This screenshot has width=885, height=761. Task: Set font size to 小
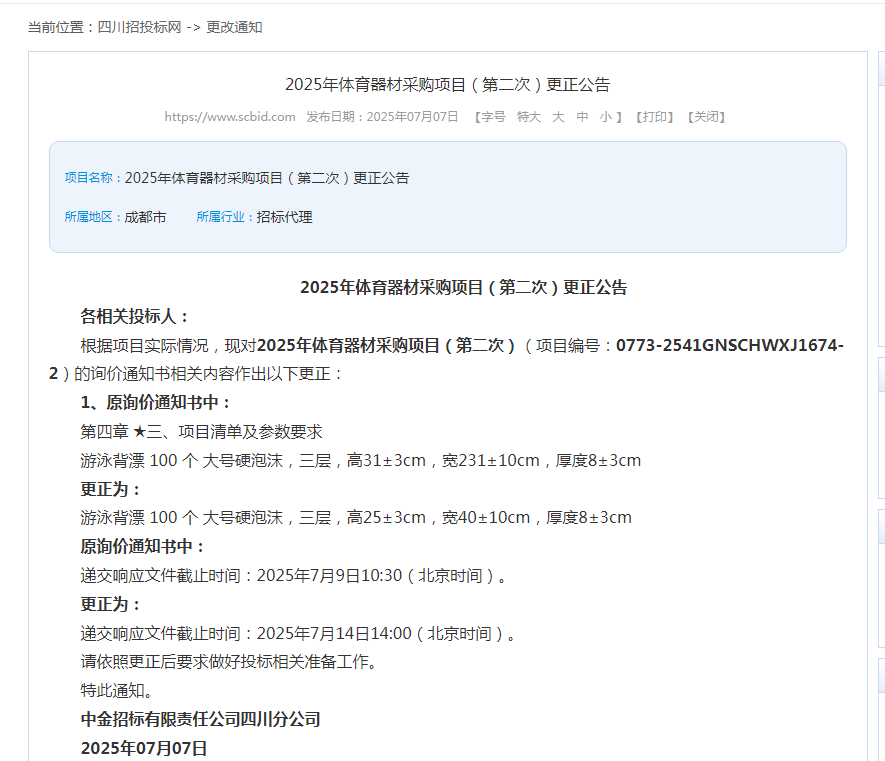pos(606,117)
